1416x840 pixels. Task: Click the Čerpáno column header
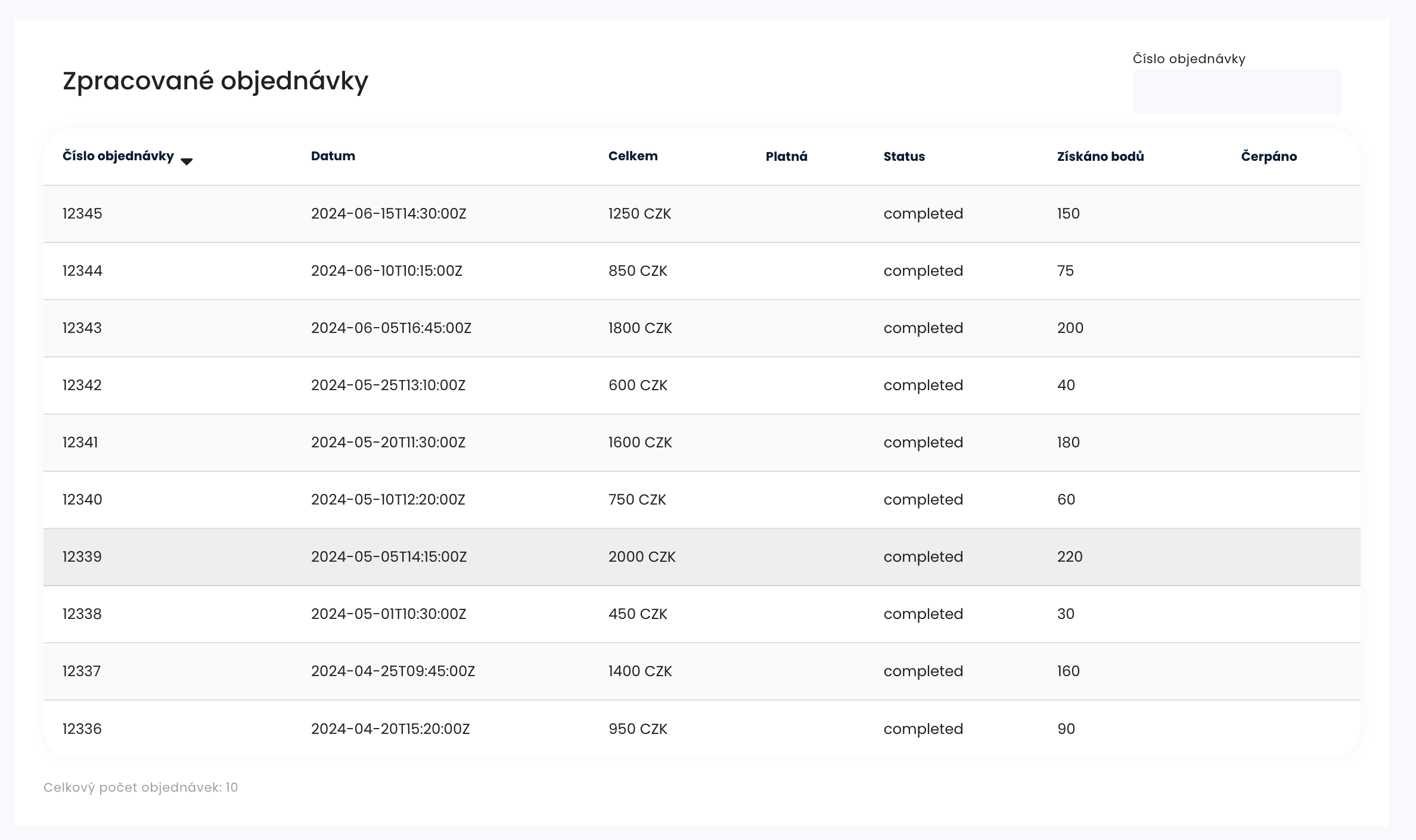tap(1268, 157)
